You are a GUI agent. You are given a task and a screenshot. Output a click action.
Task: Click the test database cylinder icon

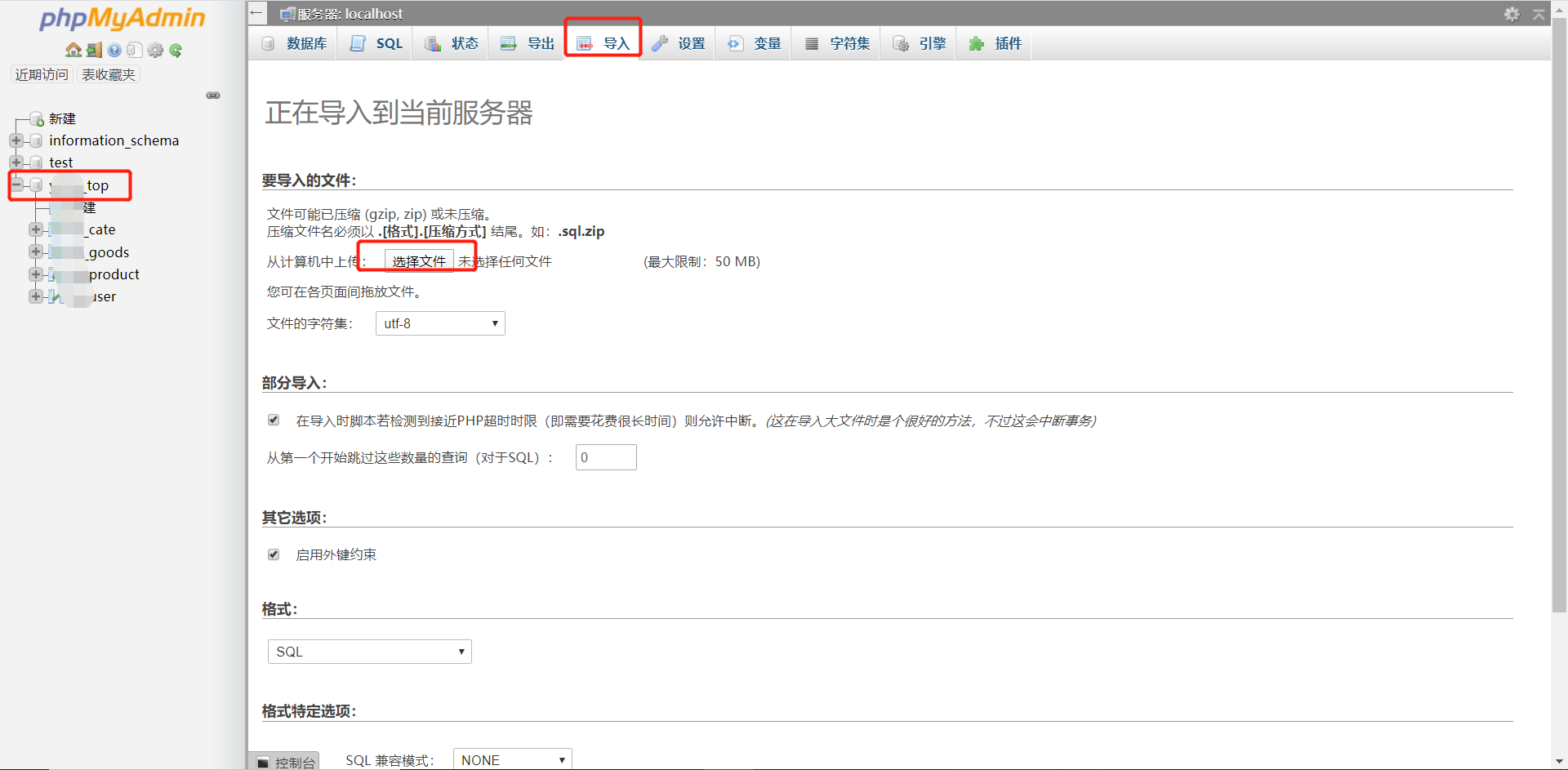coord(36,162)
